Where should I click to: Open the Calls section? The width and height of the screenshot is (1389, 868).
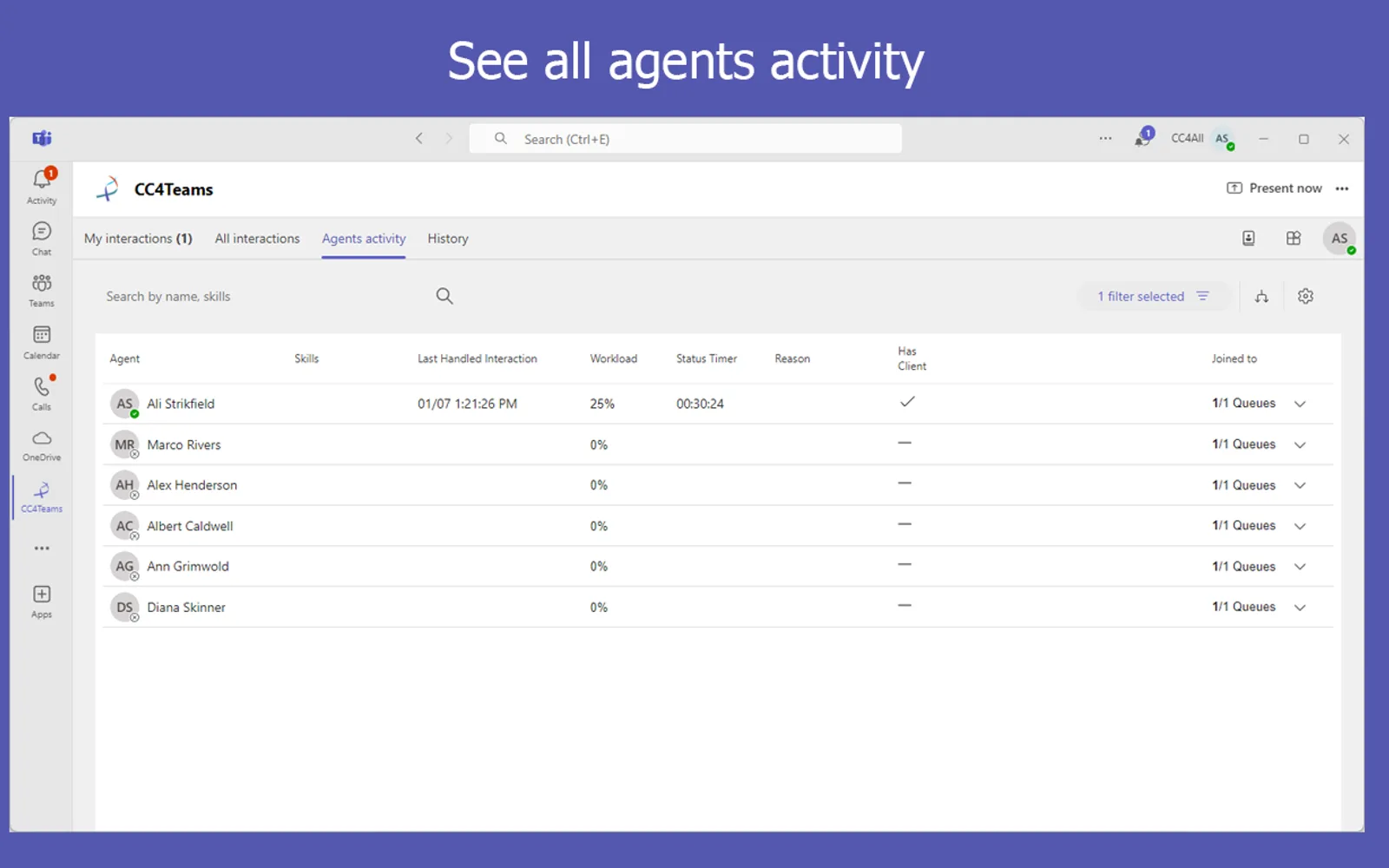click(42, 393)
